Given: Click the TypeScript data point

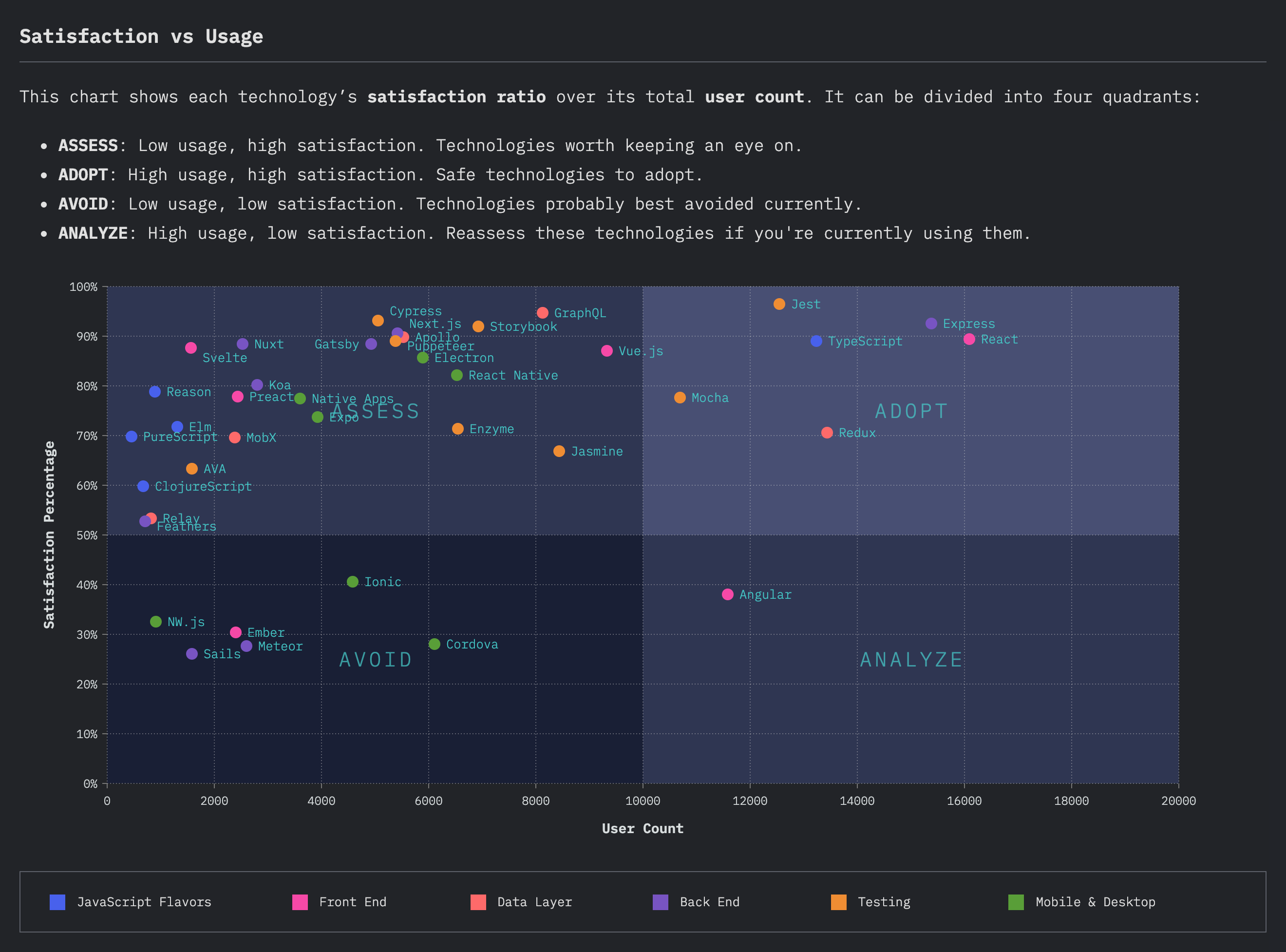Looking at the screenshot, I should [816, 341].
